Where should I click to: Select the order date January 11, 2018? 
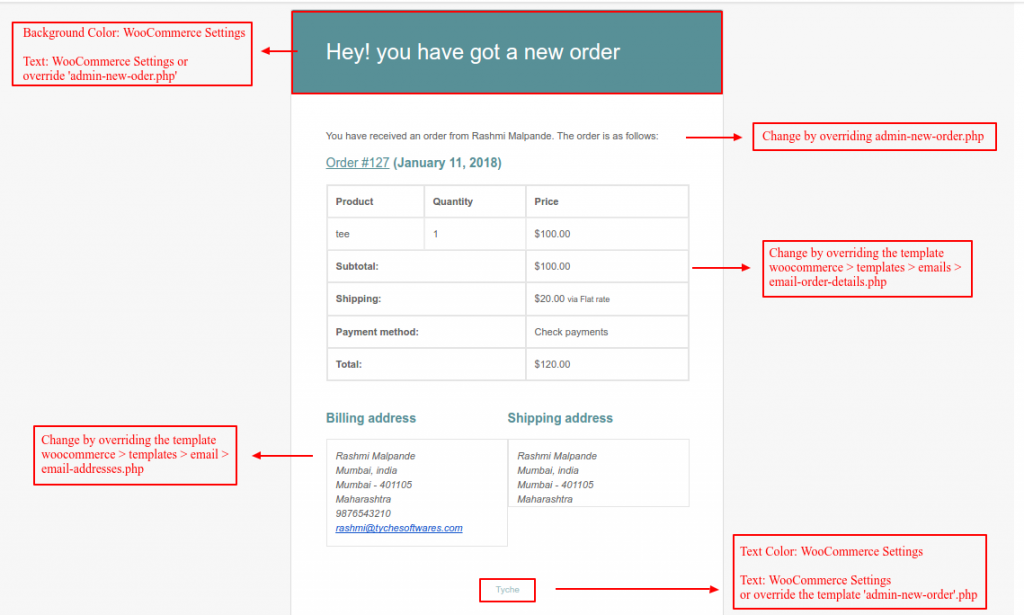coord(447,162)
